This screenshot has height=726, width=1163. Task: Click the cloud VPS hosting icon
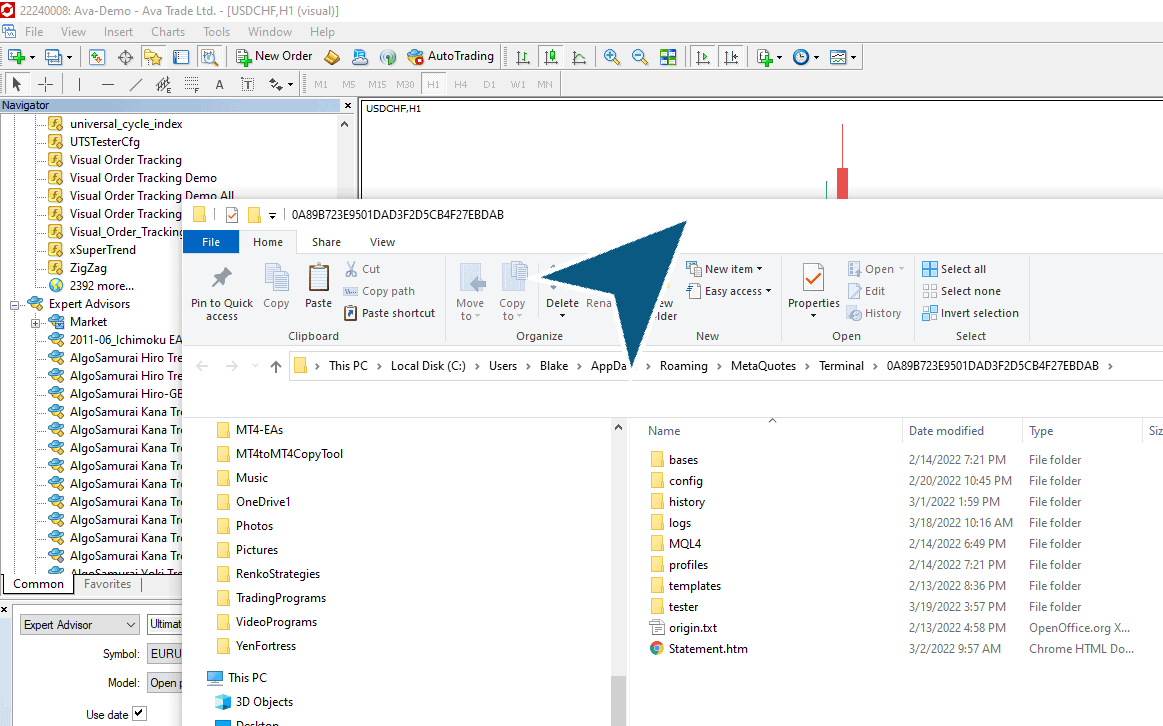(360, 57)
